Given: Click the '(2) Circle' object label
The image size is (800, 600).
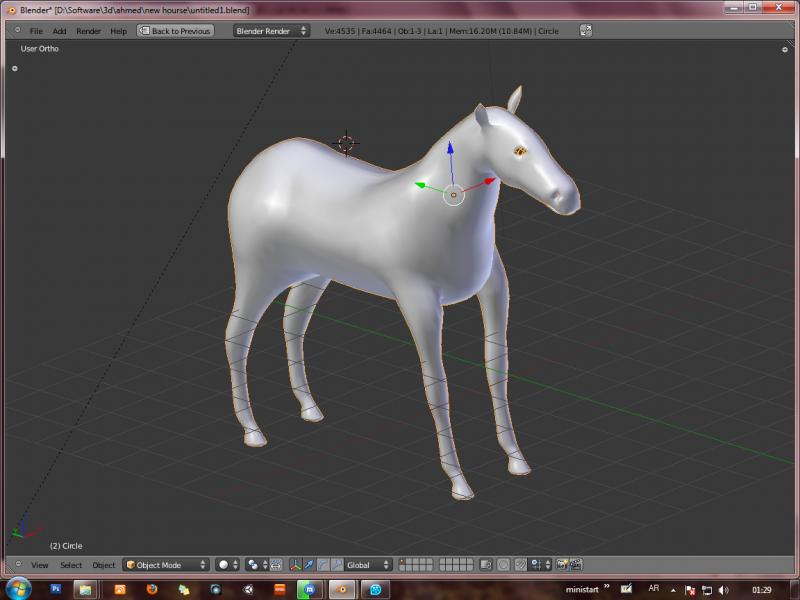Looking at the screenshot, I should click(66, 545).
